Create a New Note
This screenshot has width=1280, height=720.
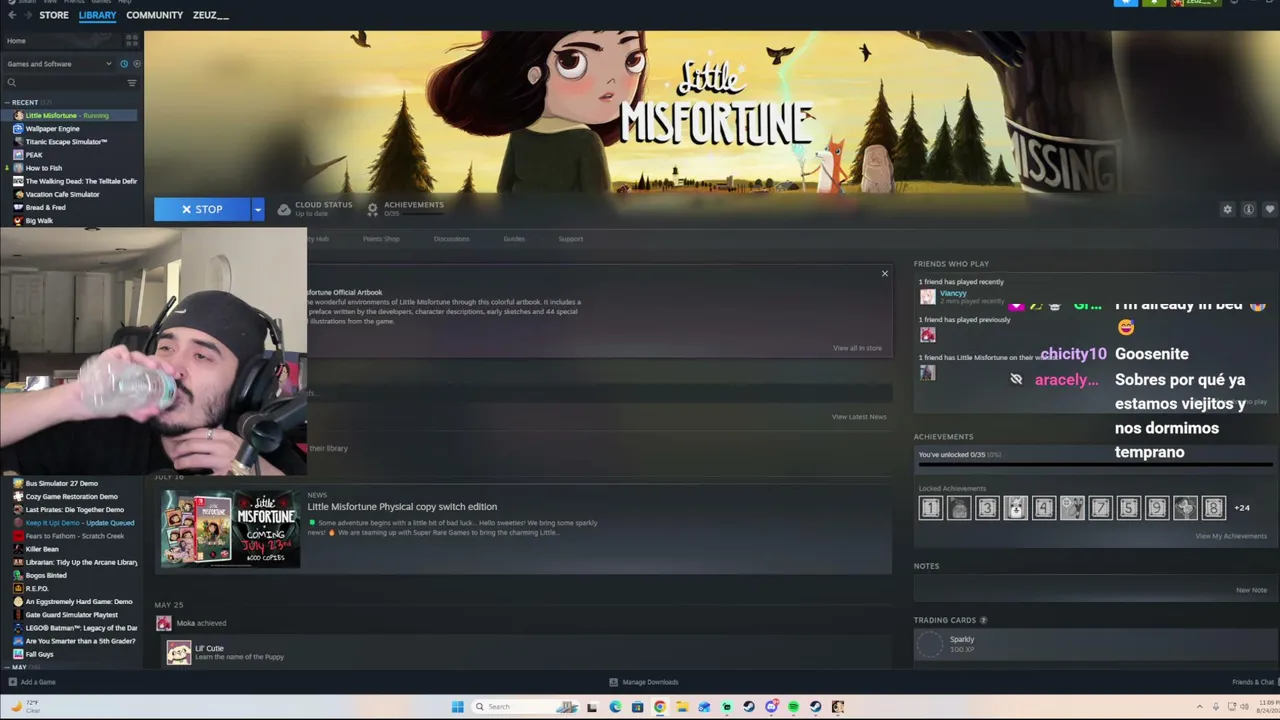[1251, 590]
